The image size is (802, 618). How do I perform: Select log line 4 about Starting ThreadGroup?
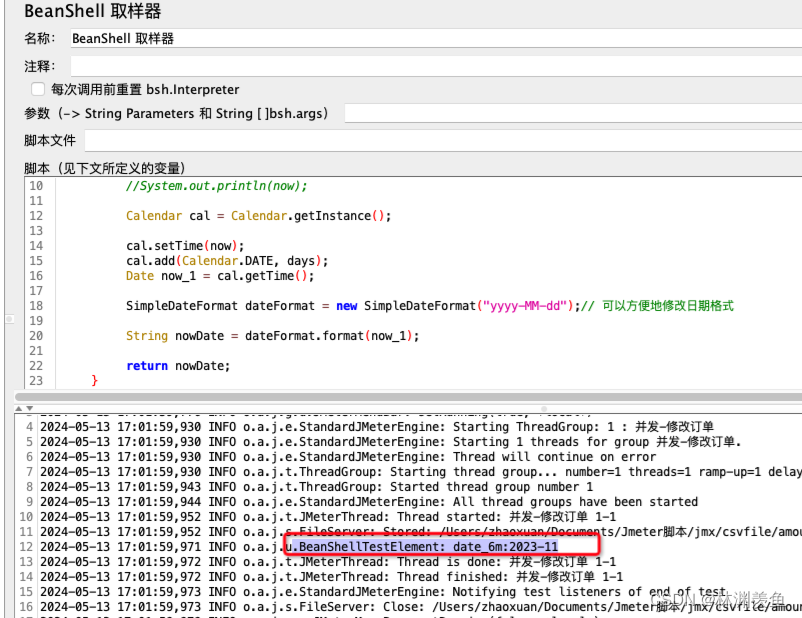[x=400, y=427]
